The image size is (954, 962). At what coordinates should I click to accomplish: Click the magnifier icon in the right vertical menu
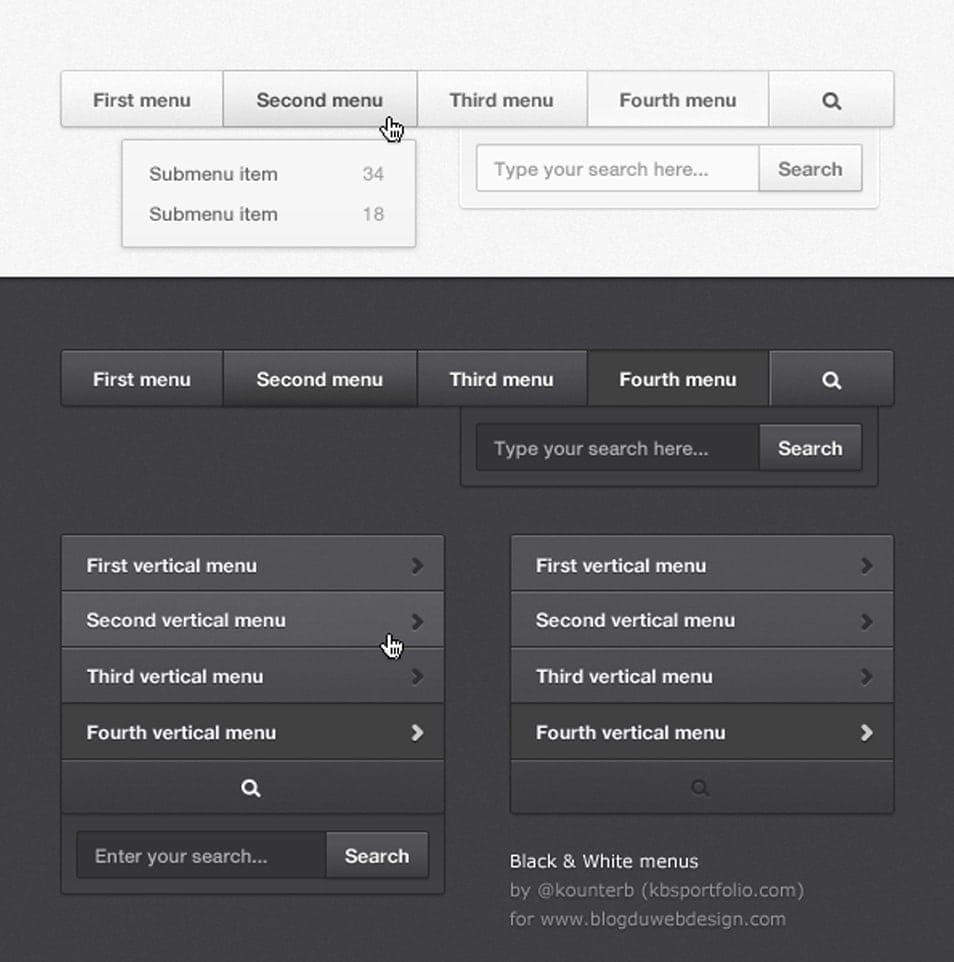tap(700, 787)
